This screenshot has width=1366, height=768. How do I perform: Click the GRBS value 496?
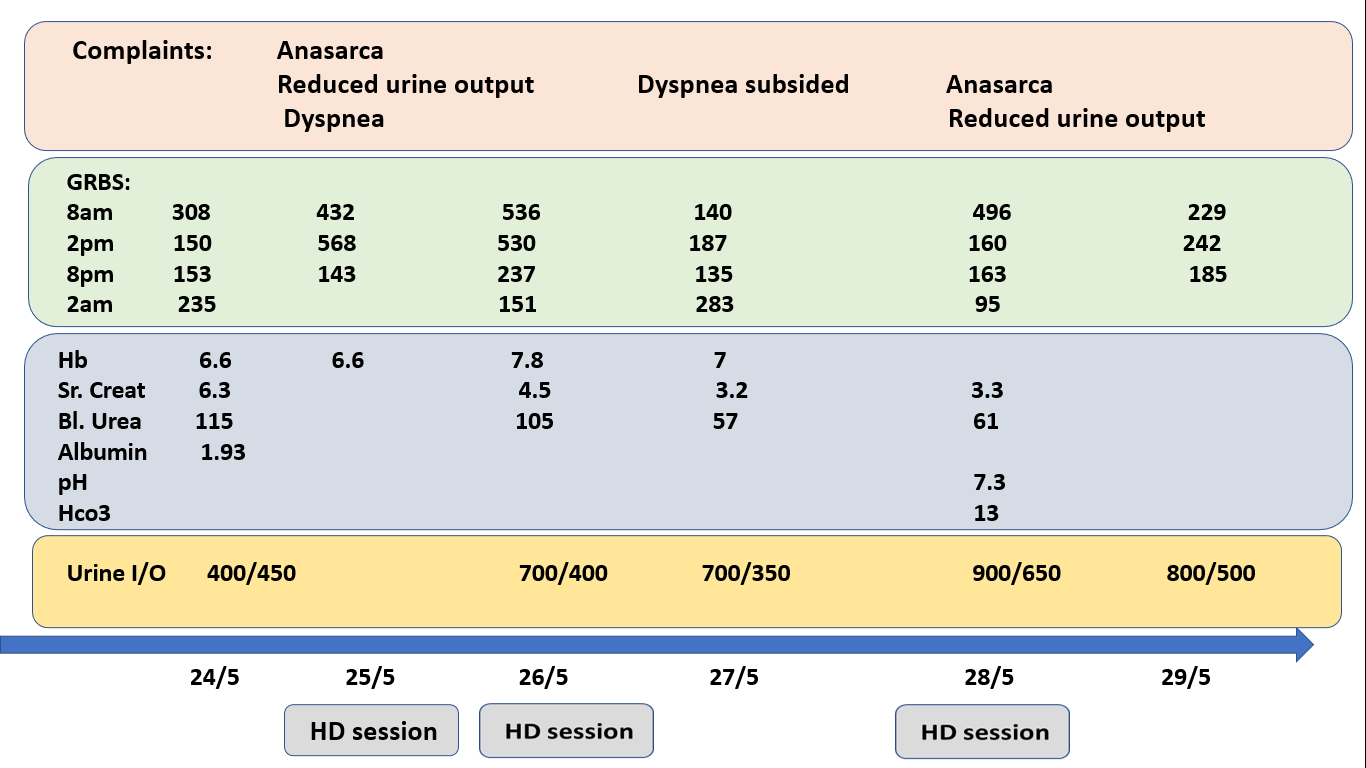(992, 213)
